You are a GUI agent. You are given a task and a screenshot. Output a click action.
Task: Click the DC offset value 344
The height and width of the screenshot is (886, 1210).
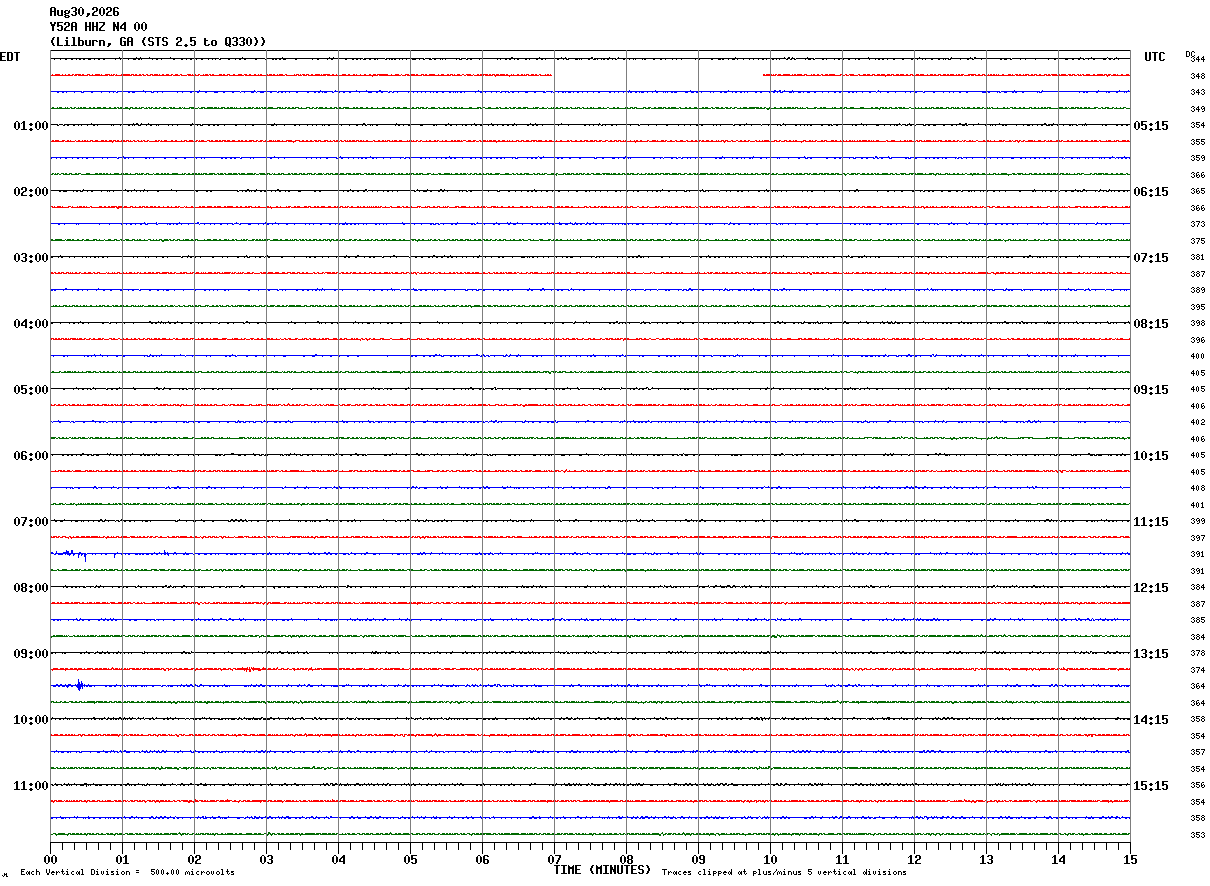coord(1197,59)
